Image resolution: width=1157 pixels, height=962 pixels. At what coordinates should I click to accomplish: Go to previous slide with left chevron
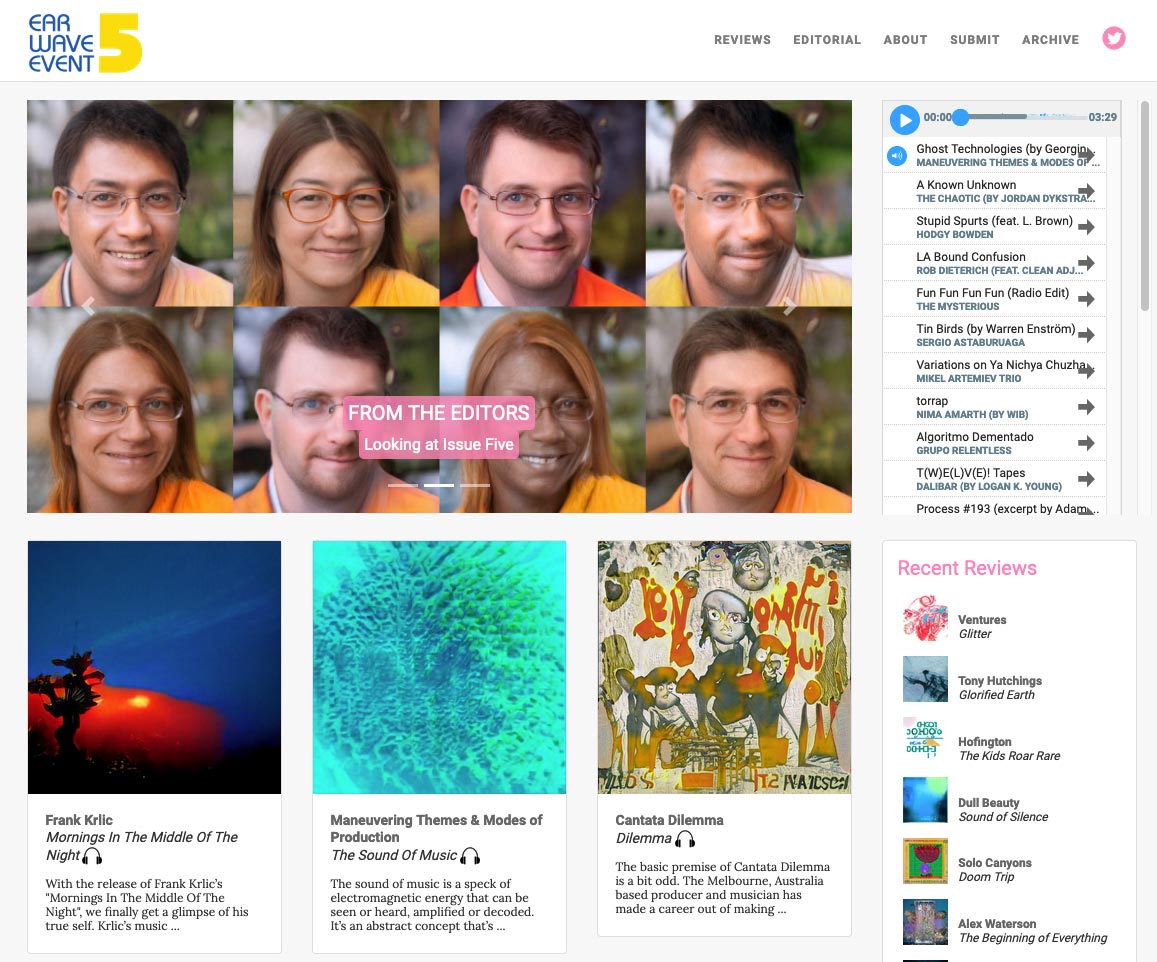point(88,306)
